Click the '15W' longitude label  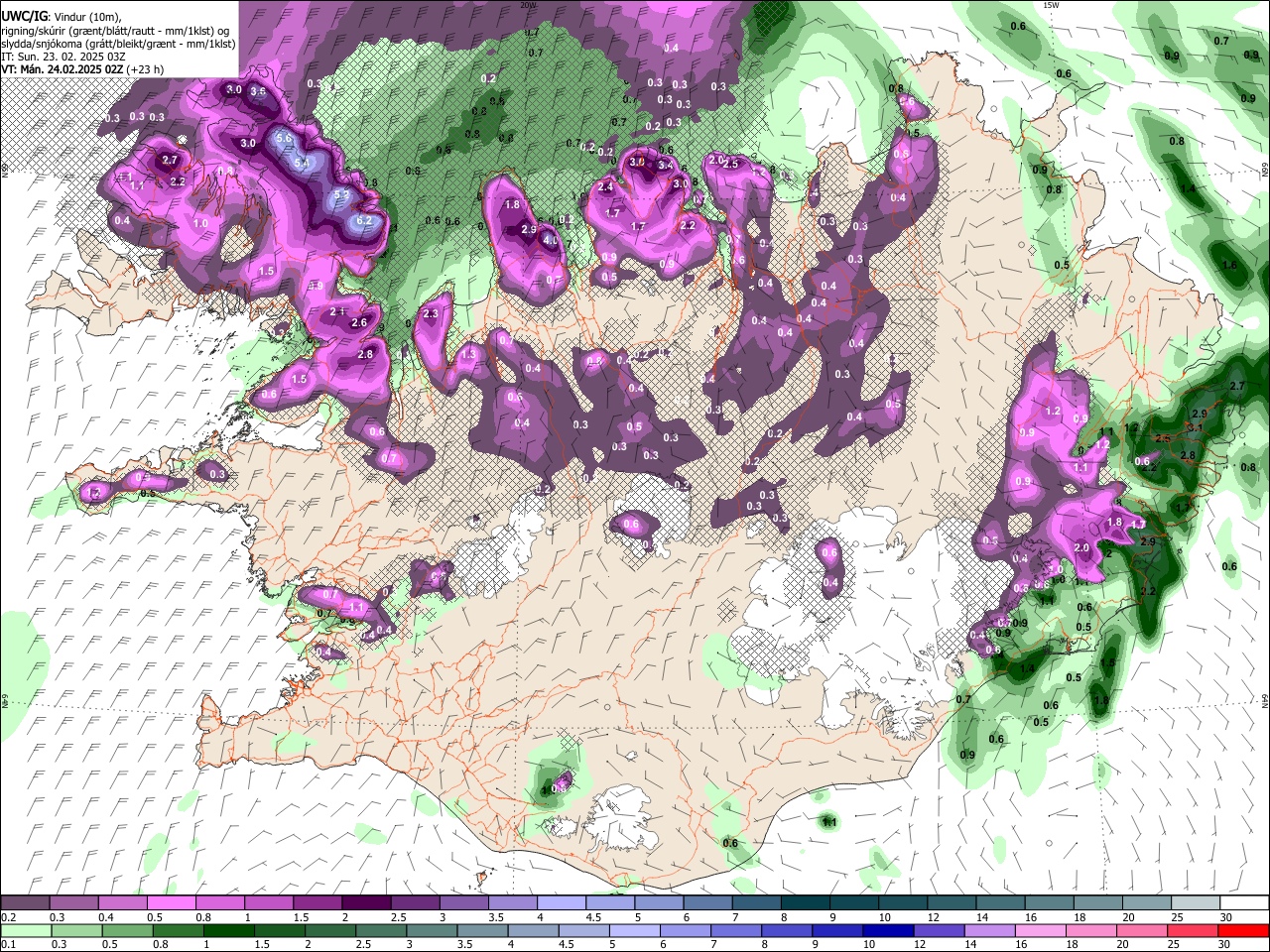point(1053,5)
